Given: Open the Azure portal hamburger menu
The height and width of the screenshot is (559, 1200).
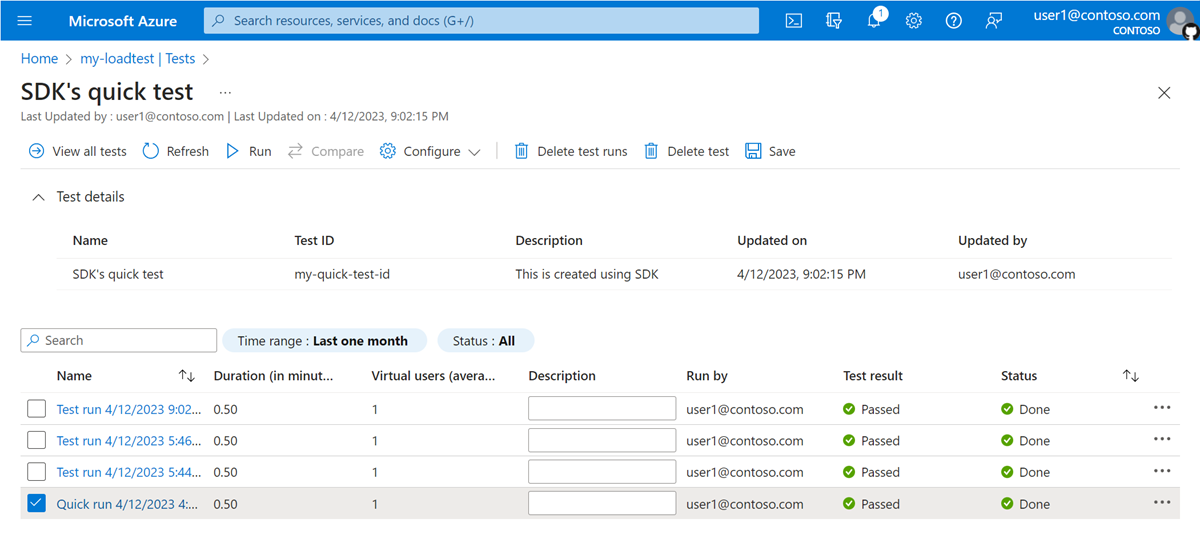Looking at the screenshot, I should point(25,20).
